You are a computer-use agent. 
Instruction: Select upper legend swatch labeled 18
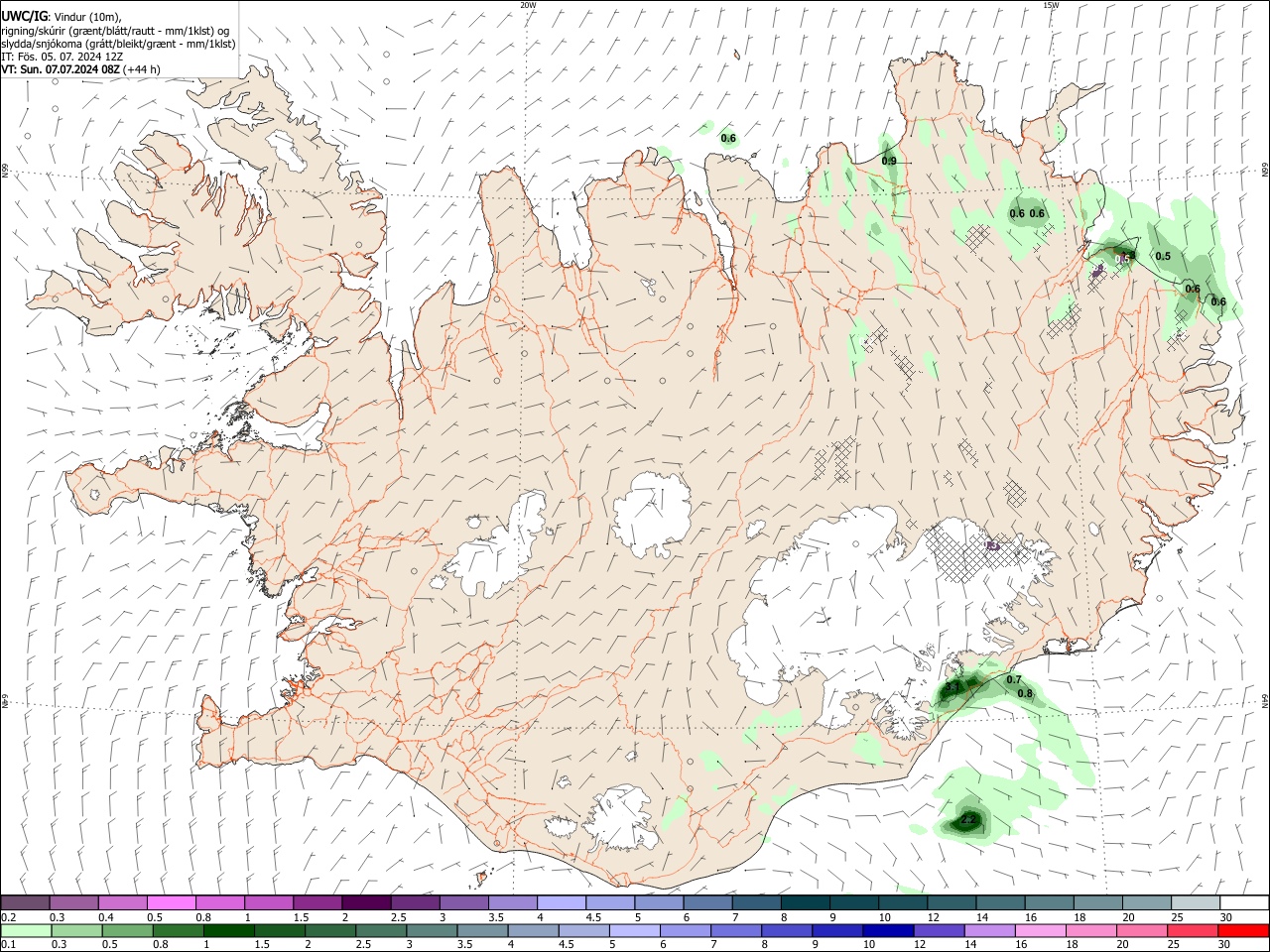pyautogui.click(x=1097, y=902)
